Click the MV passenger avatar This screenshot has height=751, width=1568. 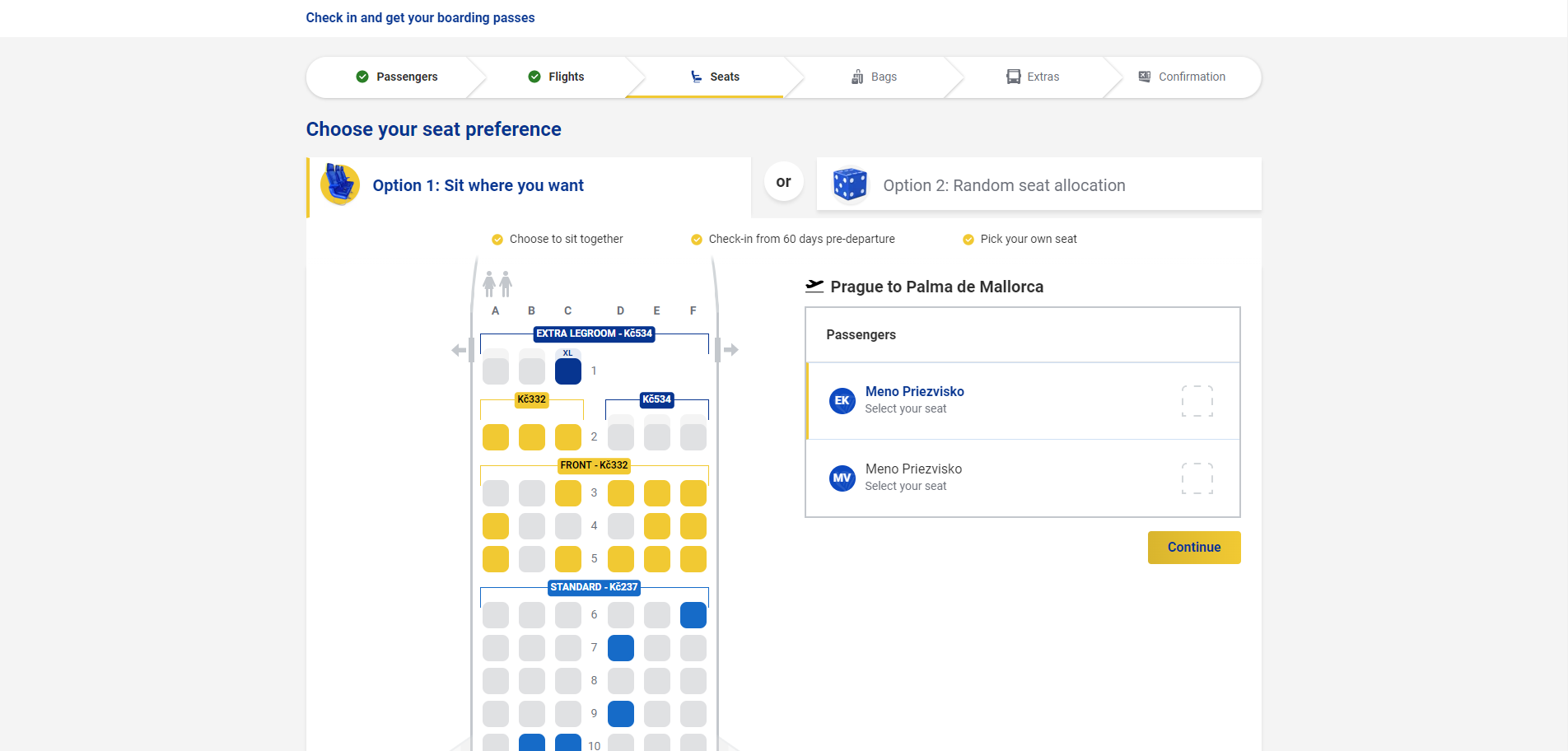click(842, 478)
